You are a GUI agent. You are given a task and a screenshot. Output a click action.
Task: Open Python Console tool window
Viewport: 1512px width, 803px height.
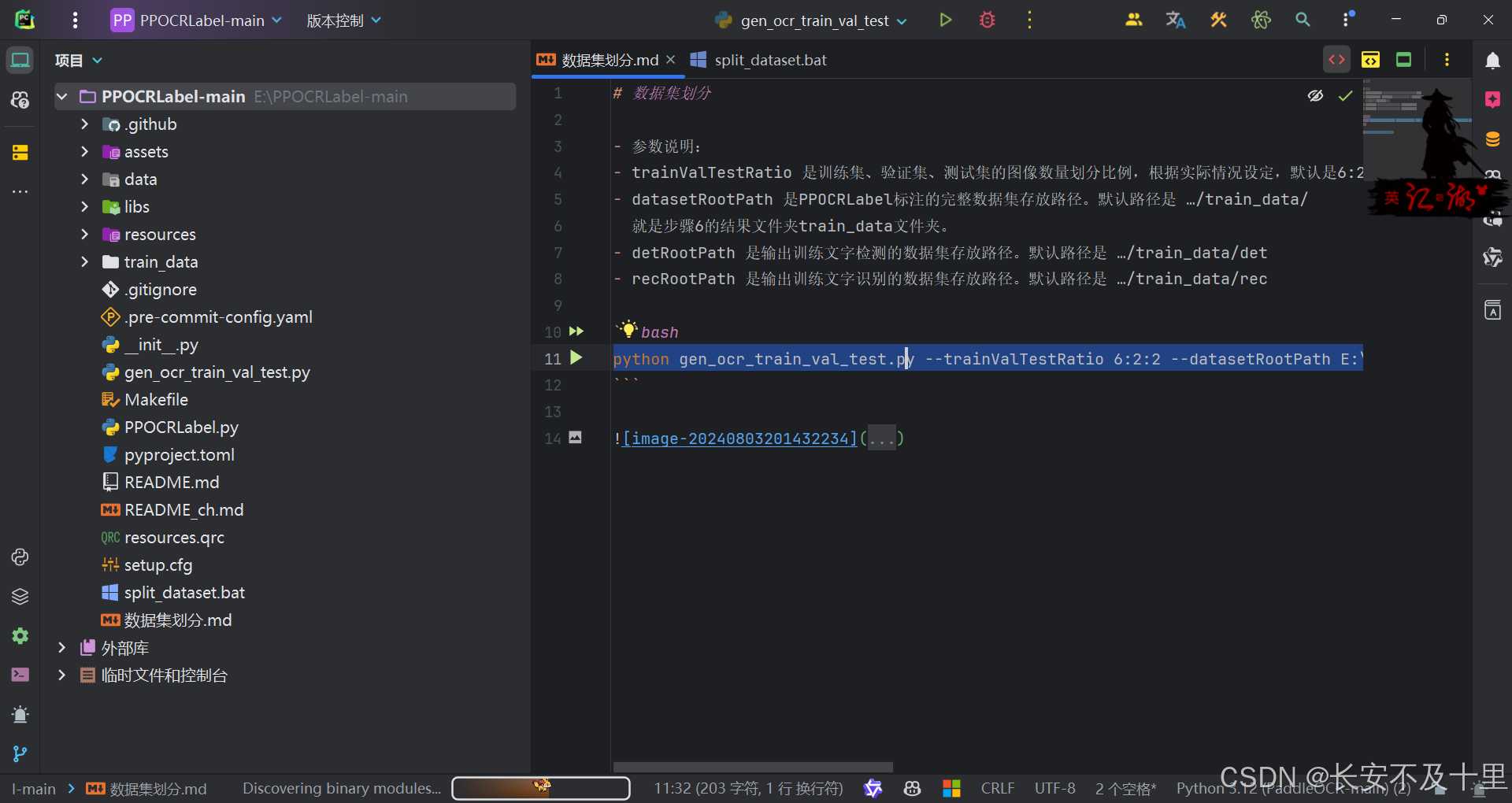[x=20, y=557]
